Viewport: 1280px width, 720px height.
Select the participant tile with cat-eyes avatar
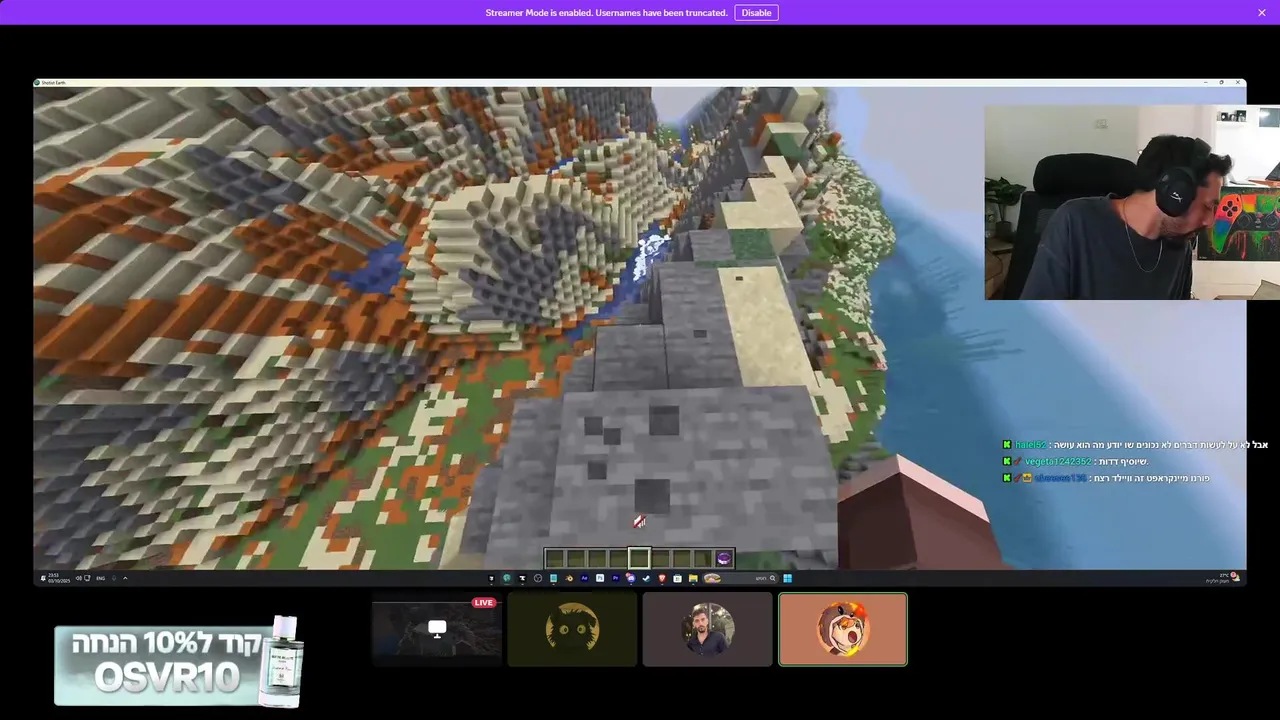pyautogui.click(x=572, y=629)
